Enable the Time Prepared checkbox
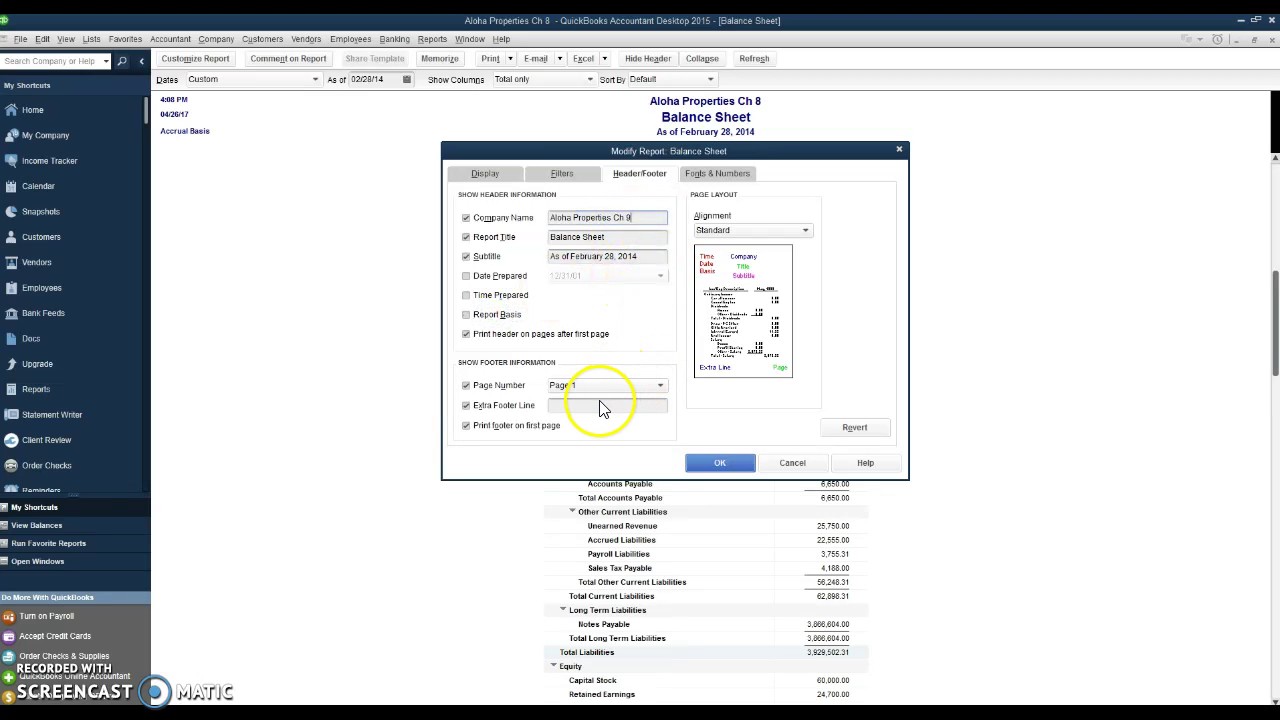1280x720 pixels. coord(466,295)
